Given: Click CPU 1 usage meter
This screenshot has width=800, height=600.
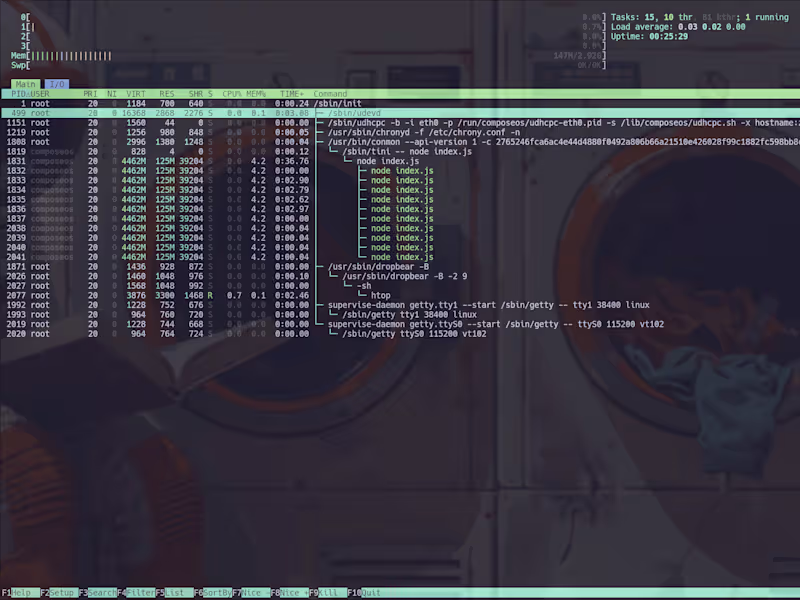Looking at the screenshot, I should (x=313, y=27).
